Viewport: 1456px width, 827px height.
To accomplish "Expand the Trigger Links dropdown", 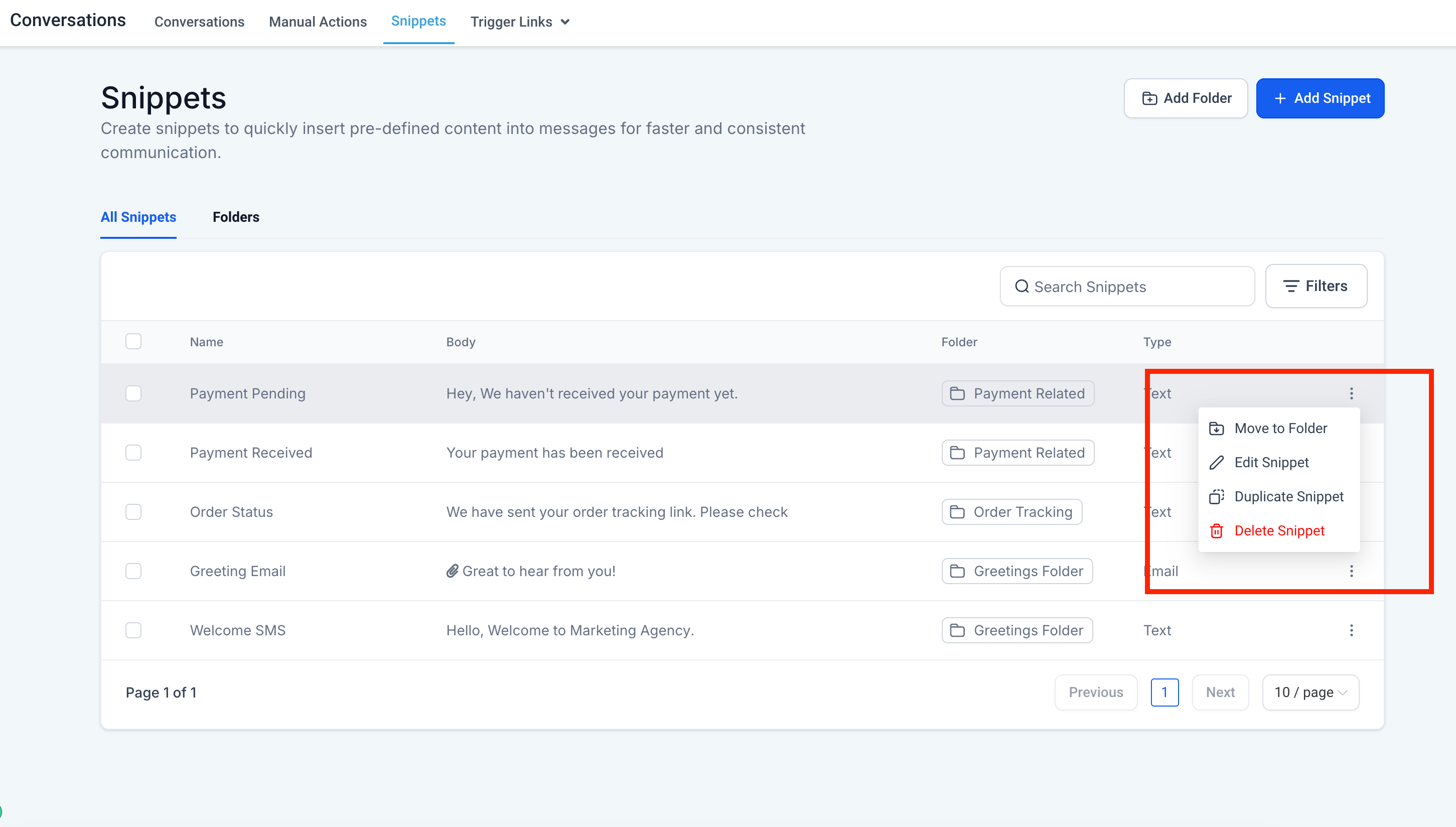I will pyautogui.click(x=520, y=22).
